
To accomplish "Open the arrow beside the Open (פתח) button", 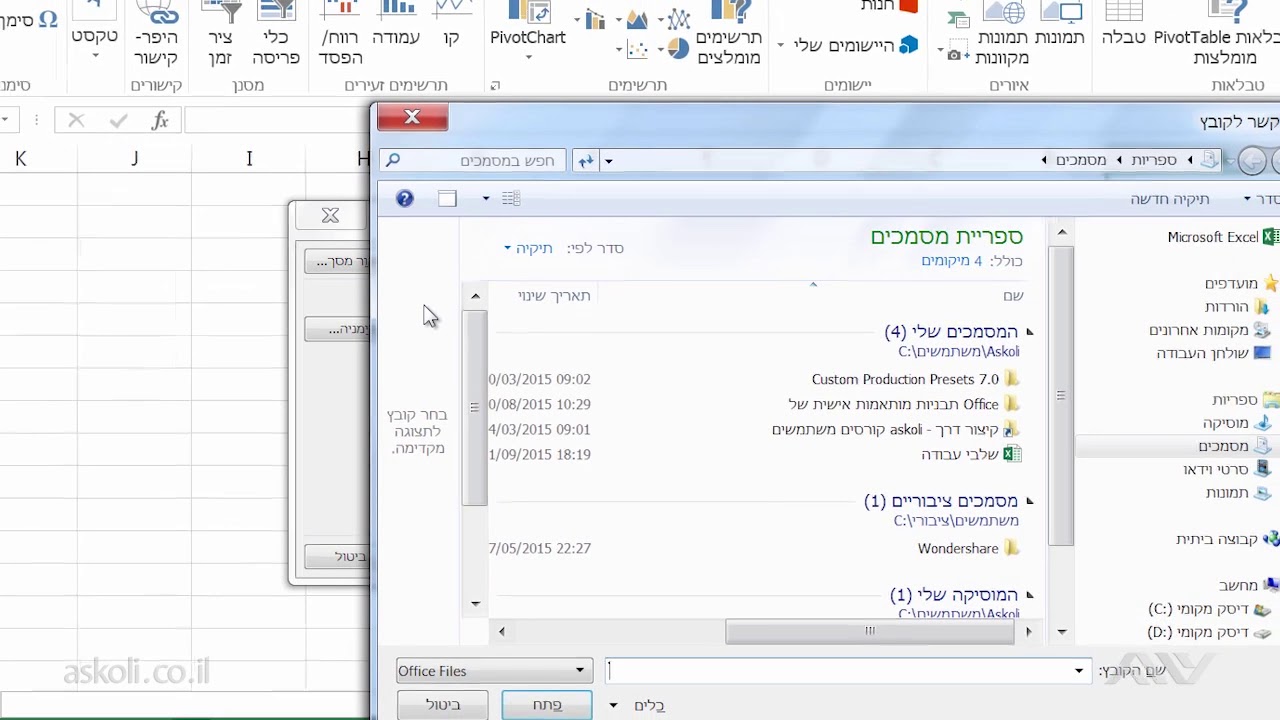I will (x=613, y=705).
